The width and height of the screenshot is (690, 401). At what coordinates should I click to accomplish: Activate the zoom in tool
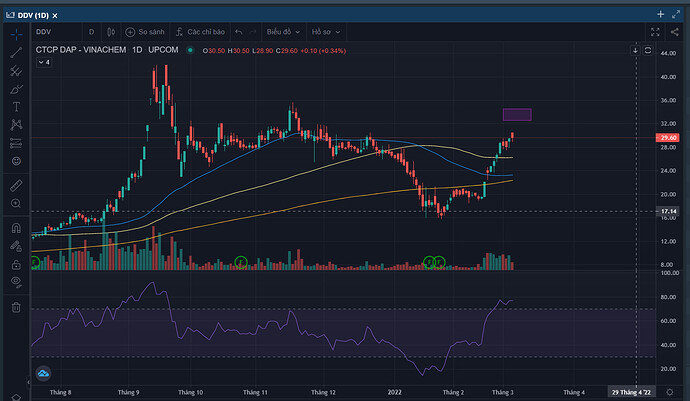pyautogui.click(x=16, y=203)
